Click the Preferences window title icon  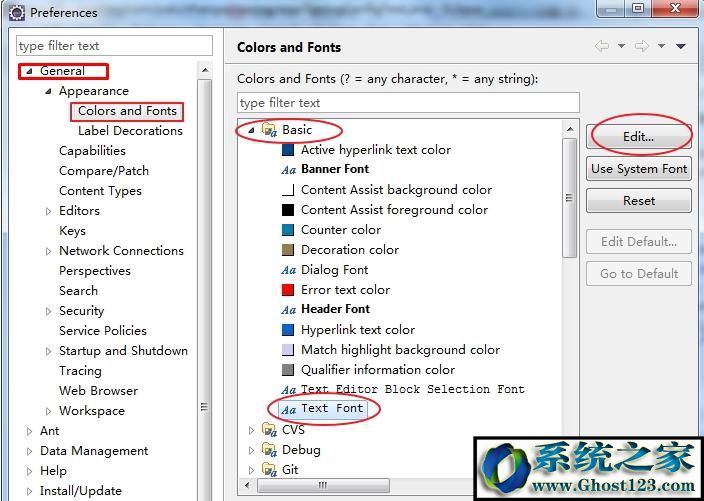17,13
